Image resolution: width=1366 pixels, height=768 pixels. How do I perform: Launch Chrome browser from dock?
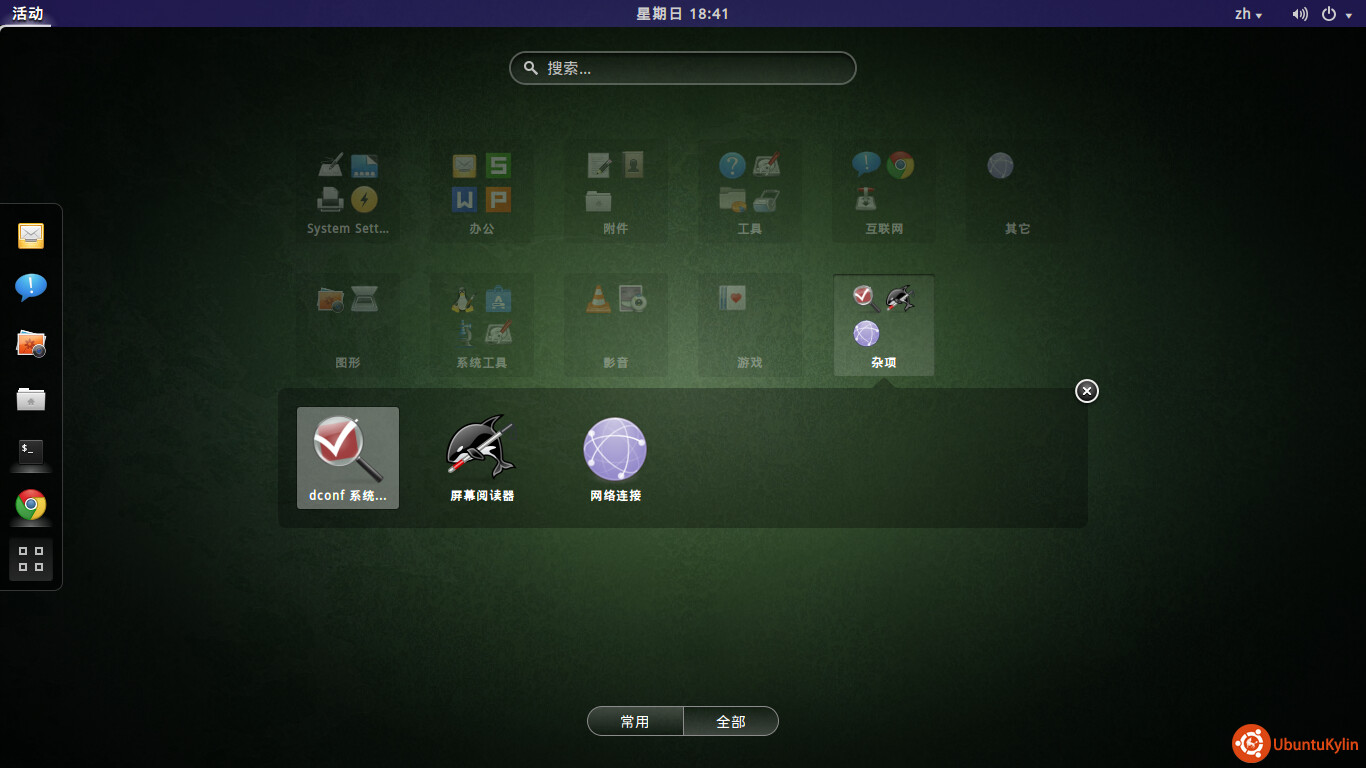point(31,505)
